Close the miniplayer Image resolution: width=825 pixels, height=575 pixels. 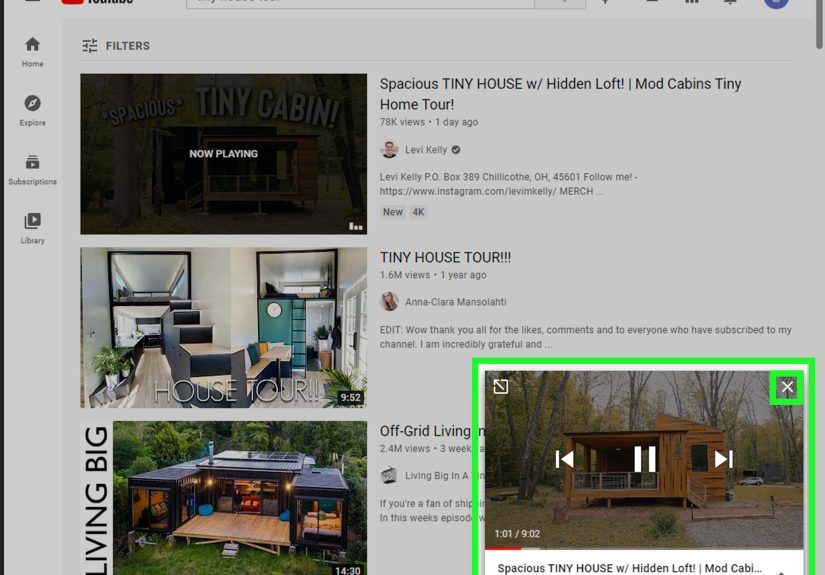pos(787,387)
